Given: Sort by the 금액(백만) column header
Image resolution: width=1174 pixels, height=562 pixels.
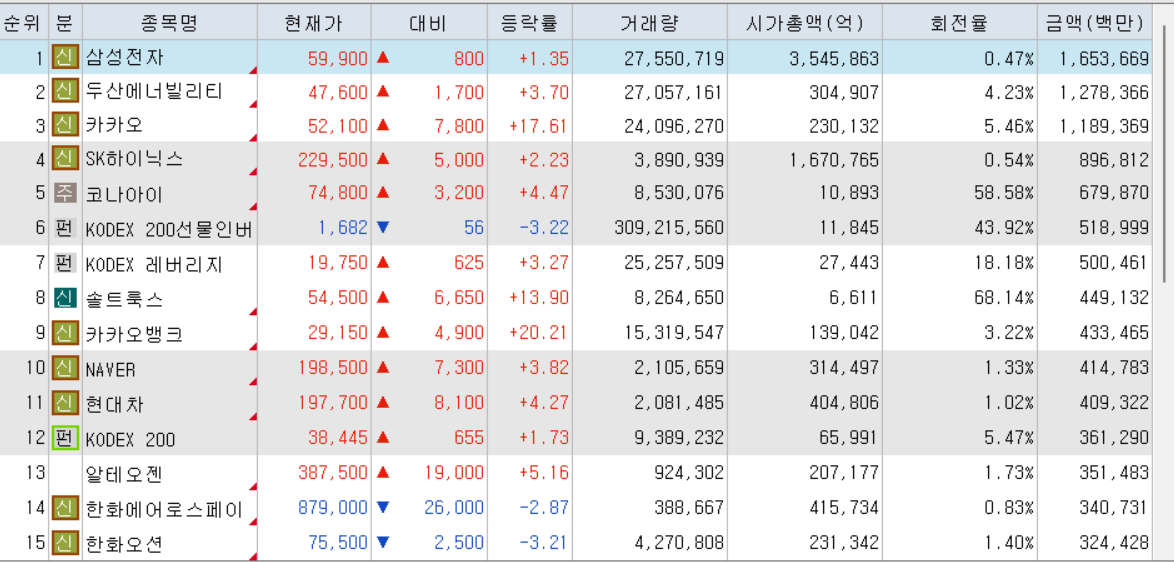Looking at the screenshot, I should (x=1095, y=23).
